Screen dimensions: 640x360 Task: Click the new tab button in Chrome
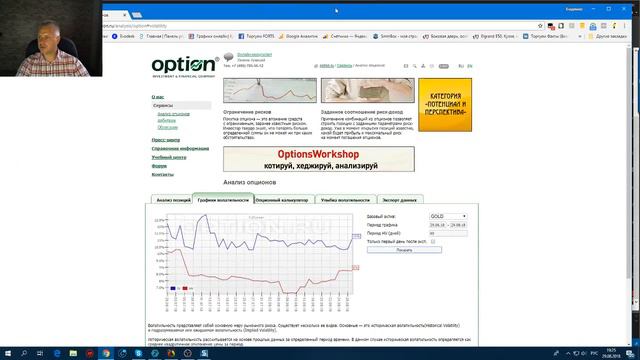[x=137, y=15]
